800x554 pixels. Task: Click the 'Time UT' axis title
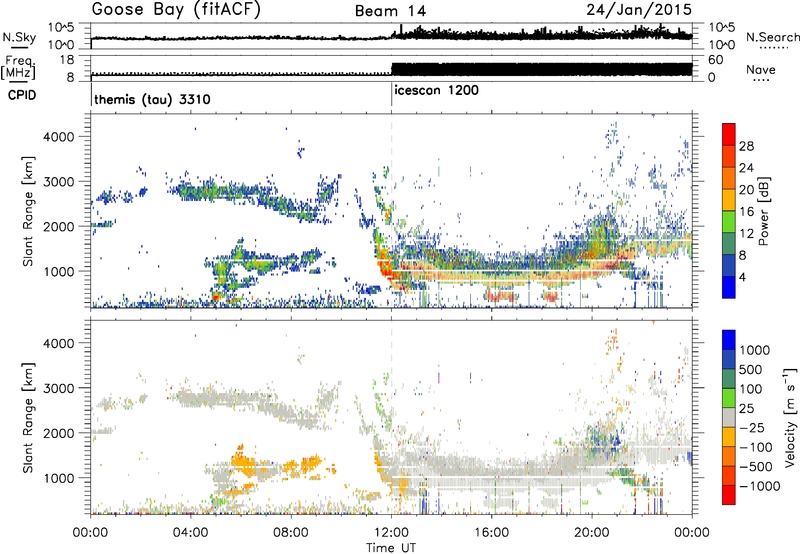pos(391,548)
